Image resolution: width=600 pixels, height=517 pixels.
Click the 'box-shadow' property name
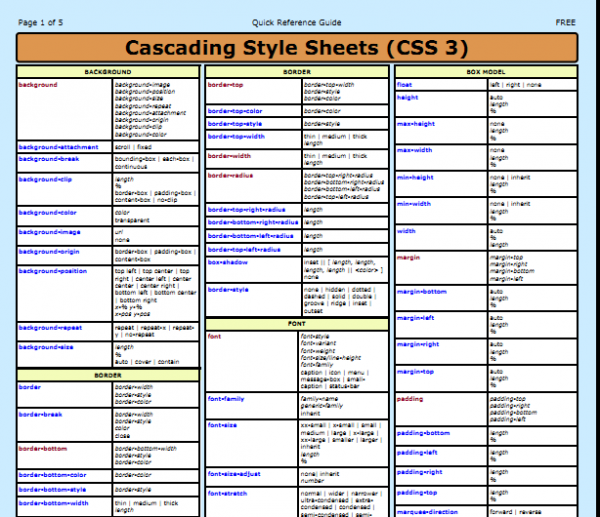click(x=228, y=262)
